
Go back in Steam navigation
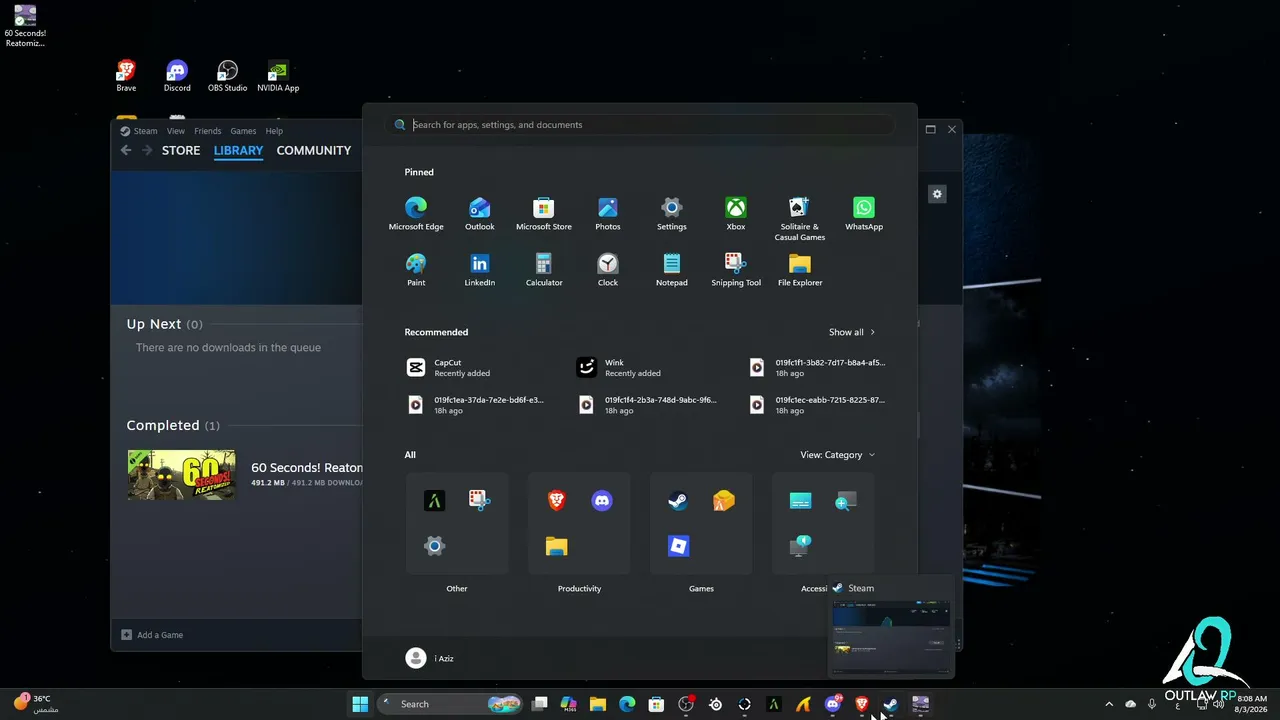click(x=126, y=151)
